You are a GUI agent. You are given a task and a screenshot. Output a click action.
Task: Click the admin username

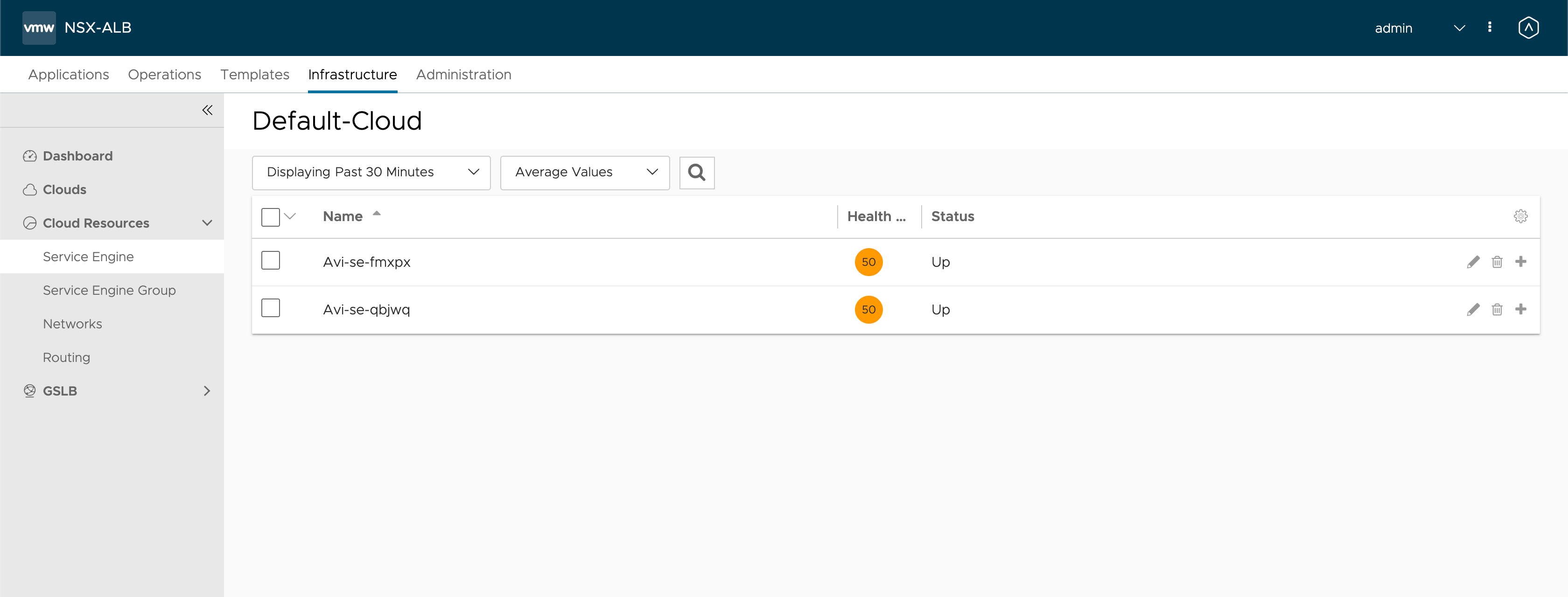pos(1393,28)
